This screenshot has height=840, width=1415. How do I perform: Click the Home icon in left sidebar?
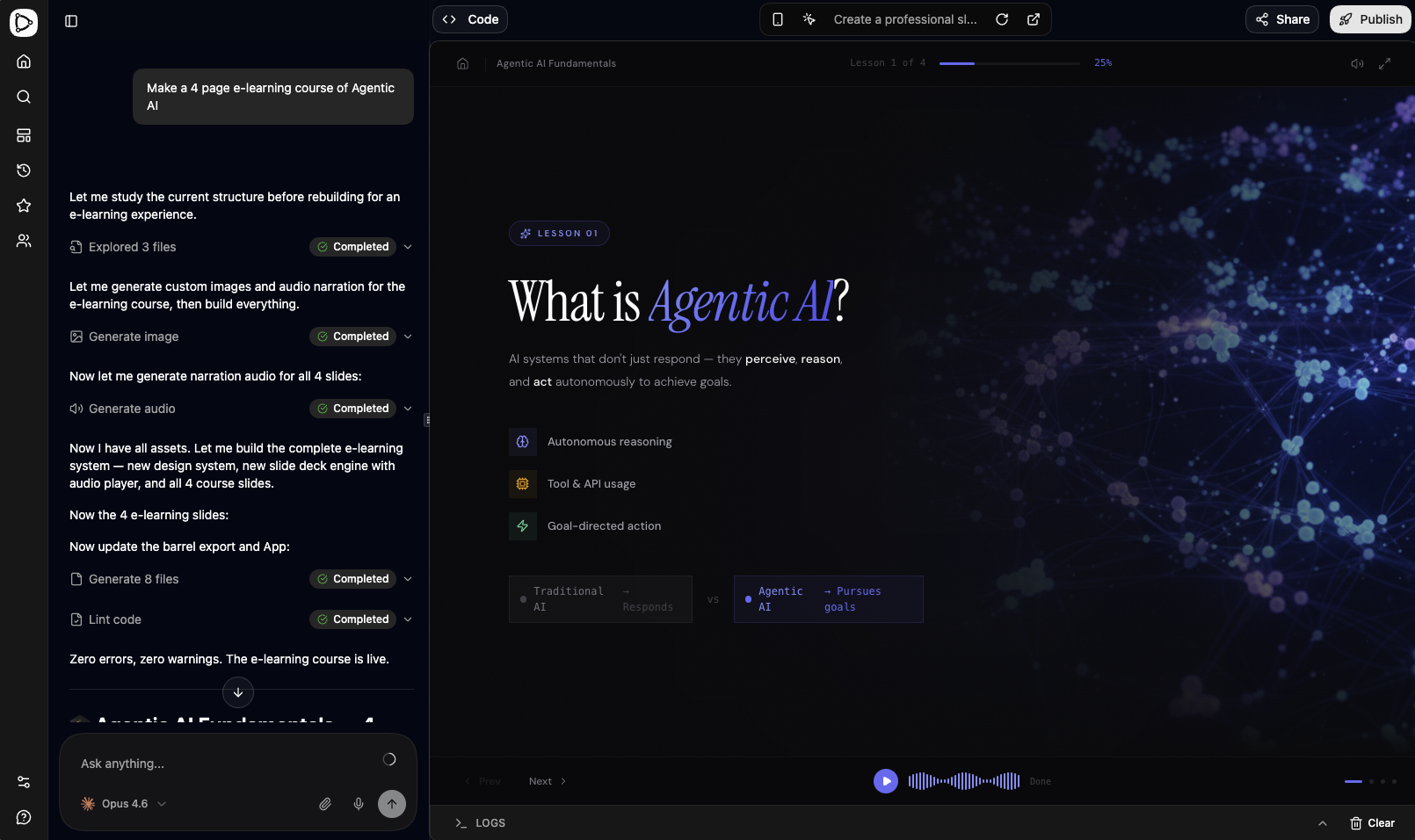(24, 62)
